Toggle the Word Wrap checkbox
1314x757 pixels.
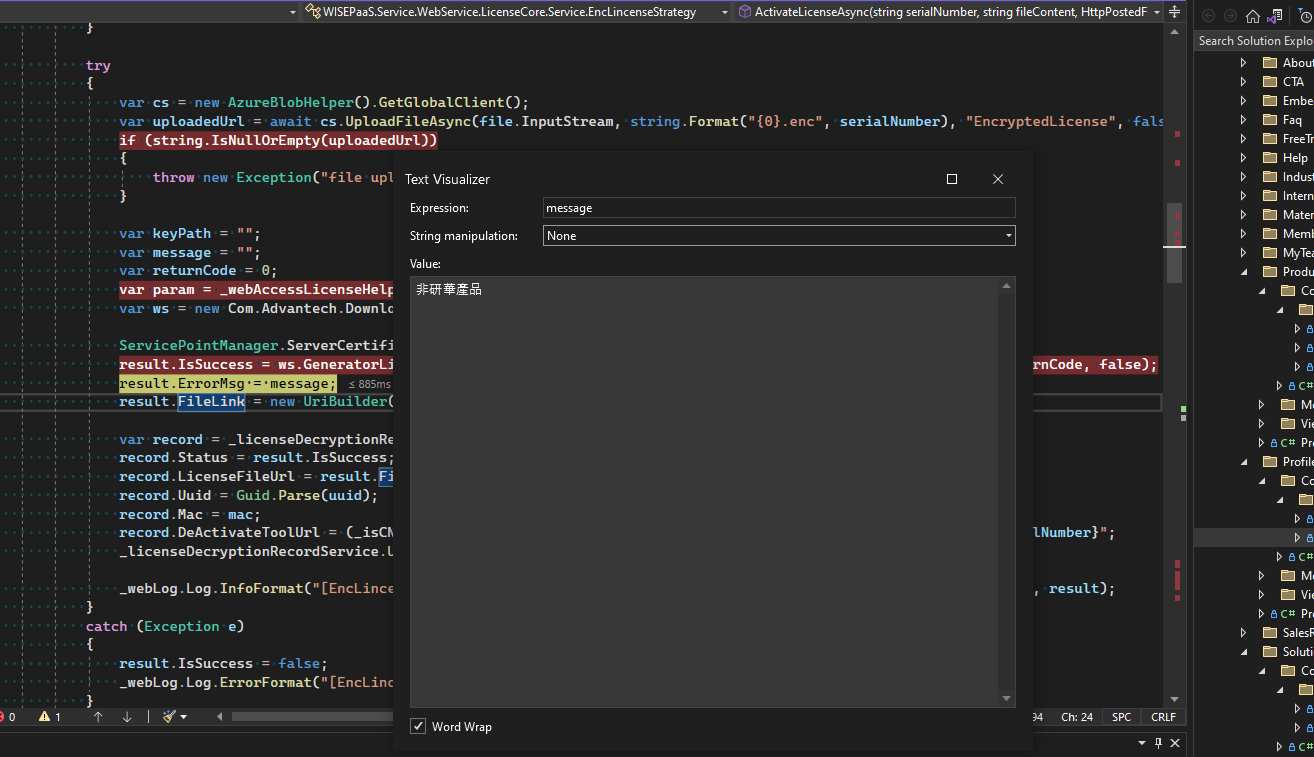[x=418, y=727]
